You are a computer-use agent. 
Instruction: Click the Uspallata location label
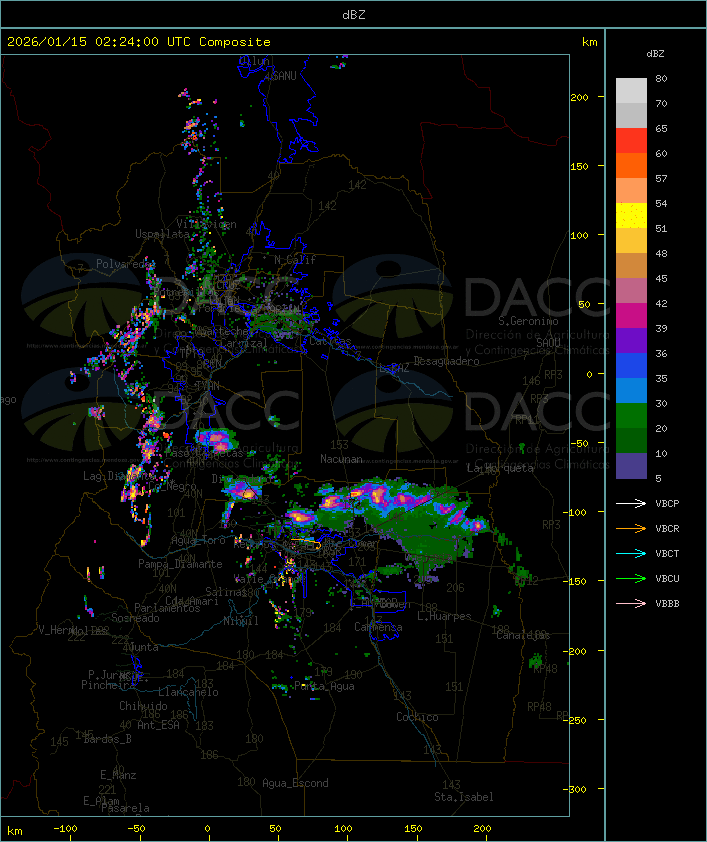point(162,234)
